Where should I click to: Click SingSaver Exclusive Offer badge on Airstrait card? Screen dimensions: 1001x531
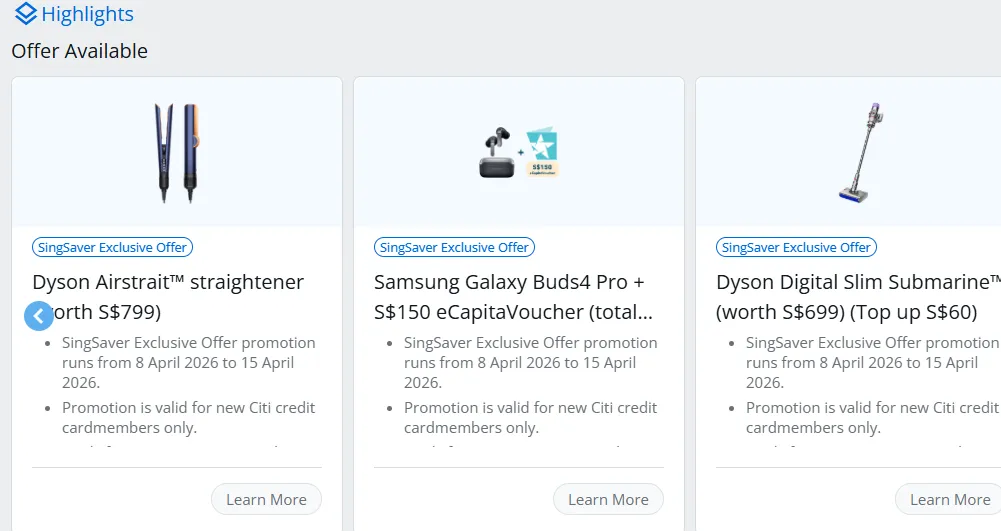(112, 247)
